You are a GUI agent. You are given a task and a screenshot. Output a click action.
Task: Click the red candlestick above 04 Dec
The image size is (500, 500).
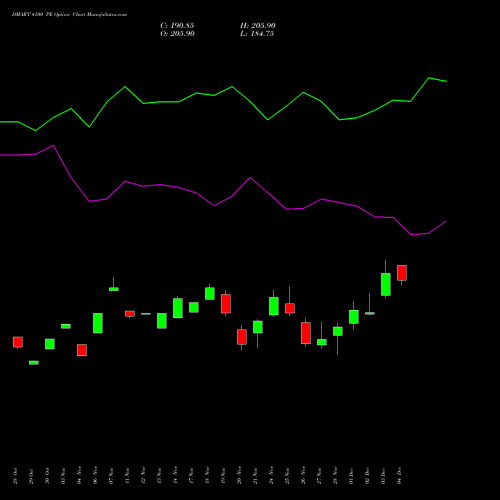coord(402,273)
